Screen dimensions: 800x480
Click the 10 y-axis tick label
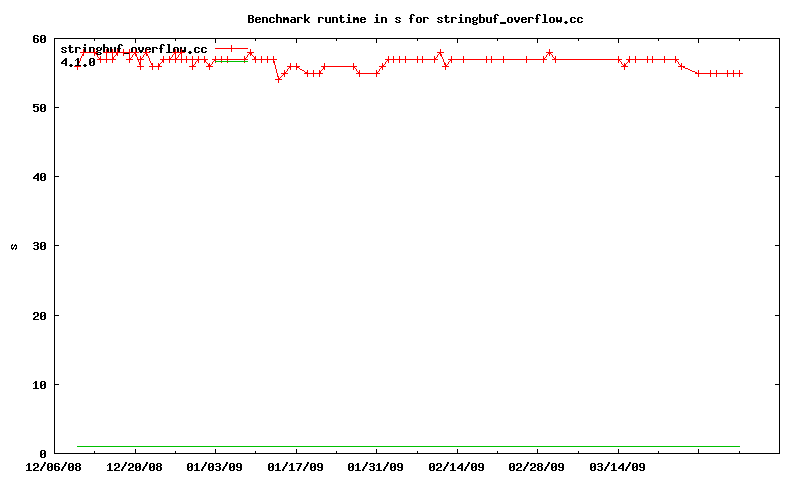(39, 385)
